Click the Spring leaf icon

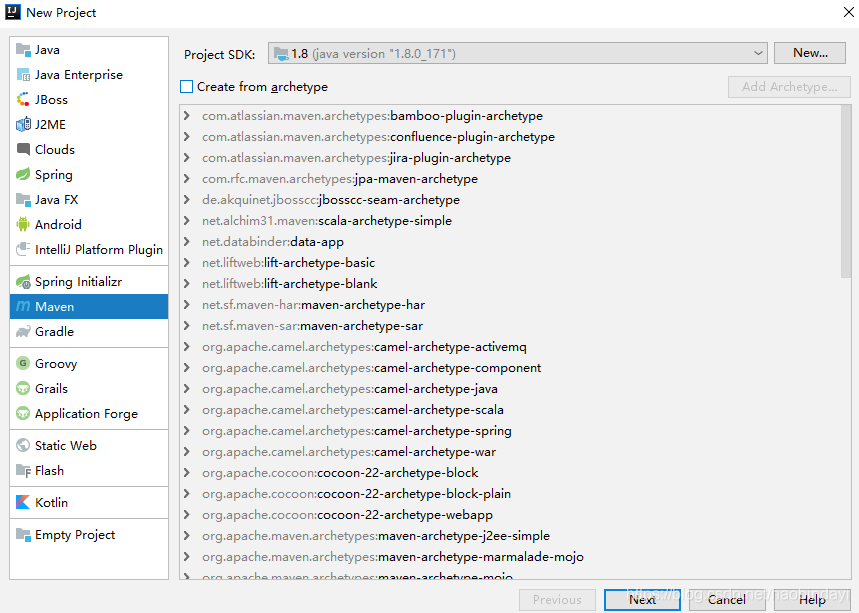pos(23,175)
